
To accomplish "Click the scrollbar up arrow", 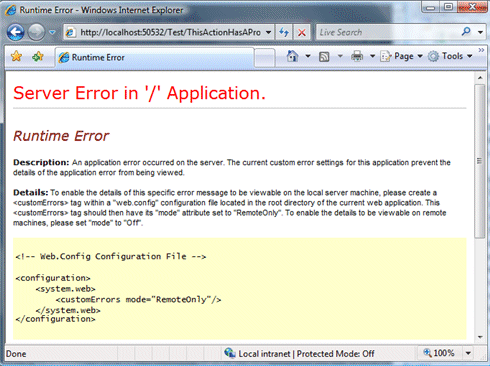I will pos(480,78).
